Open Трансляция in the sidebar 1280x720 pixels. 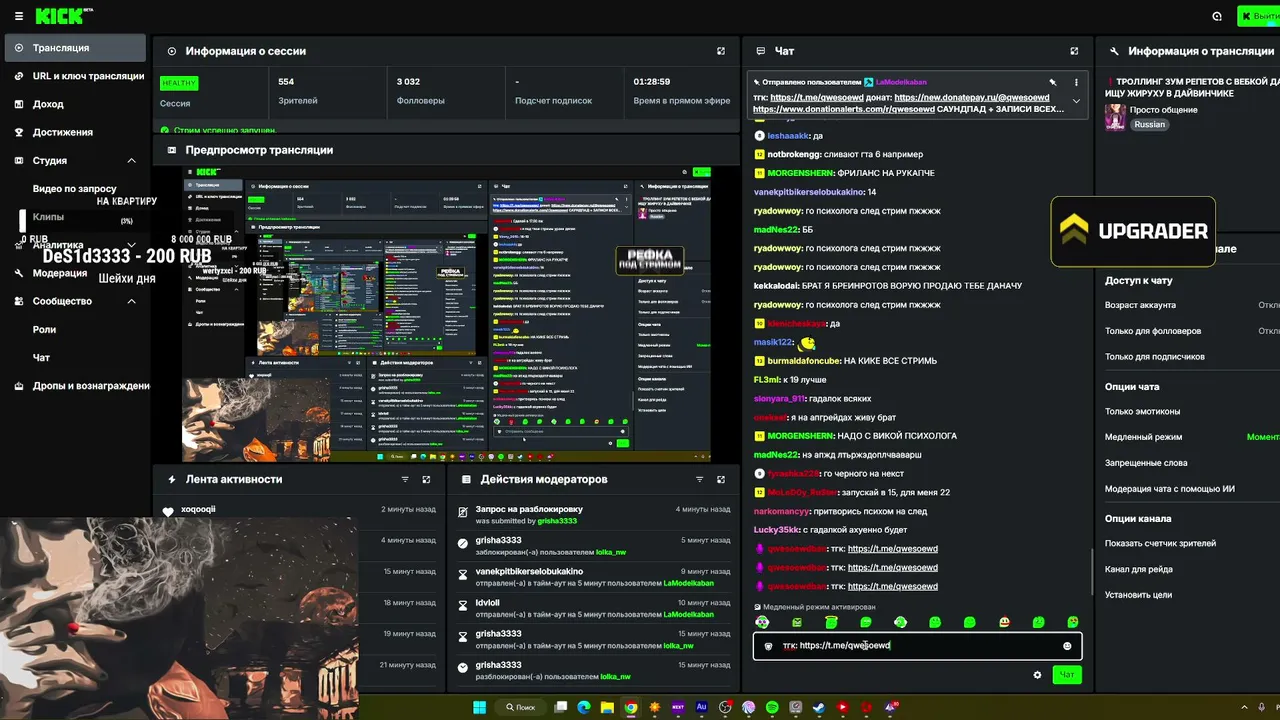click(x=75, y=48)
